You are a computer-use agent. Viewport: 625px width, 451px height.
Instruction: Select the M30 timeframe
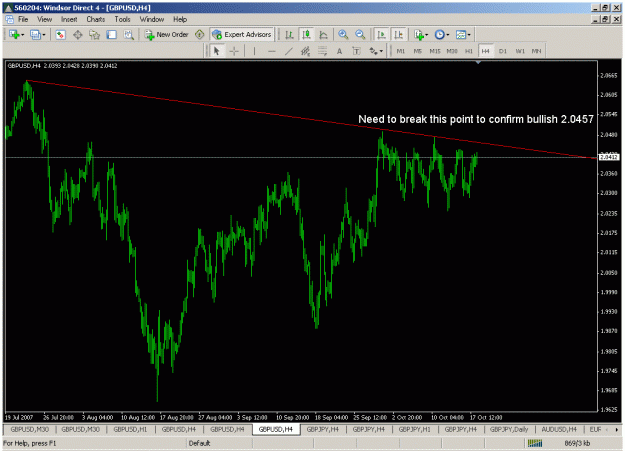(x=452, y=51)
